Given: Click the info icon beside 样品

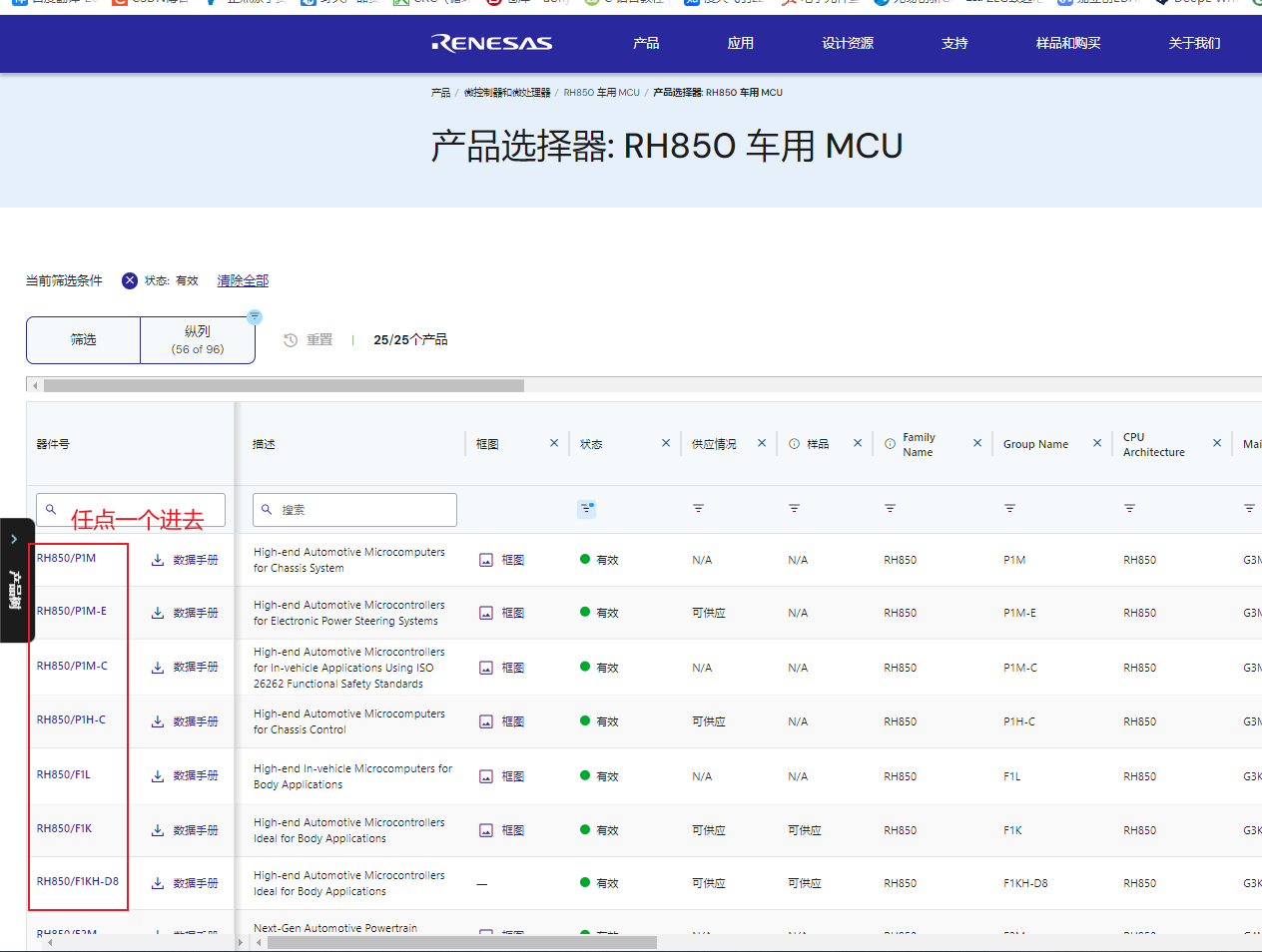Looking at the screenshot, I should point(794,444).
